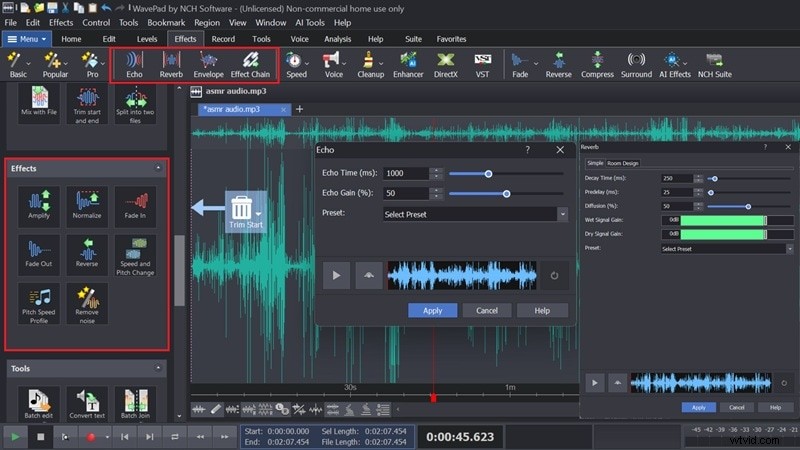Click the Speed effect icon
The image size is (800, 450).
[295, 65]
